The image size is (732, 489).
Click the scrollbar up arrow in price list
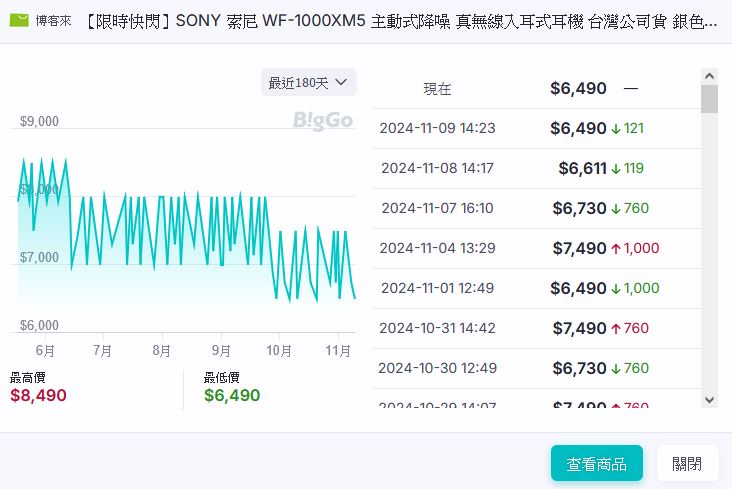pos(709,76)
